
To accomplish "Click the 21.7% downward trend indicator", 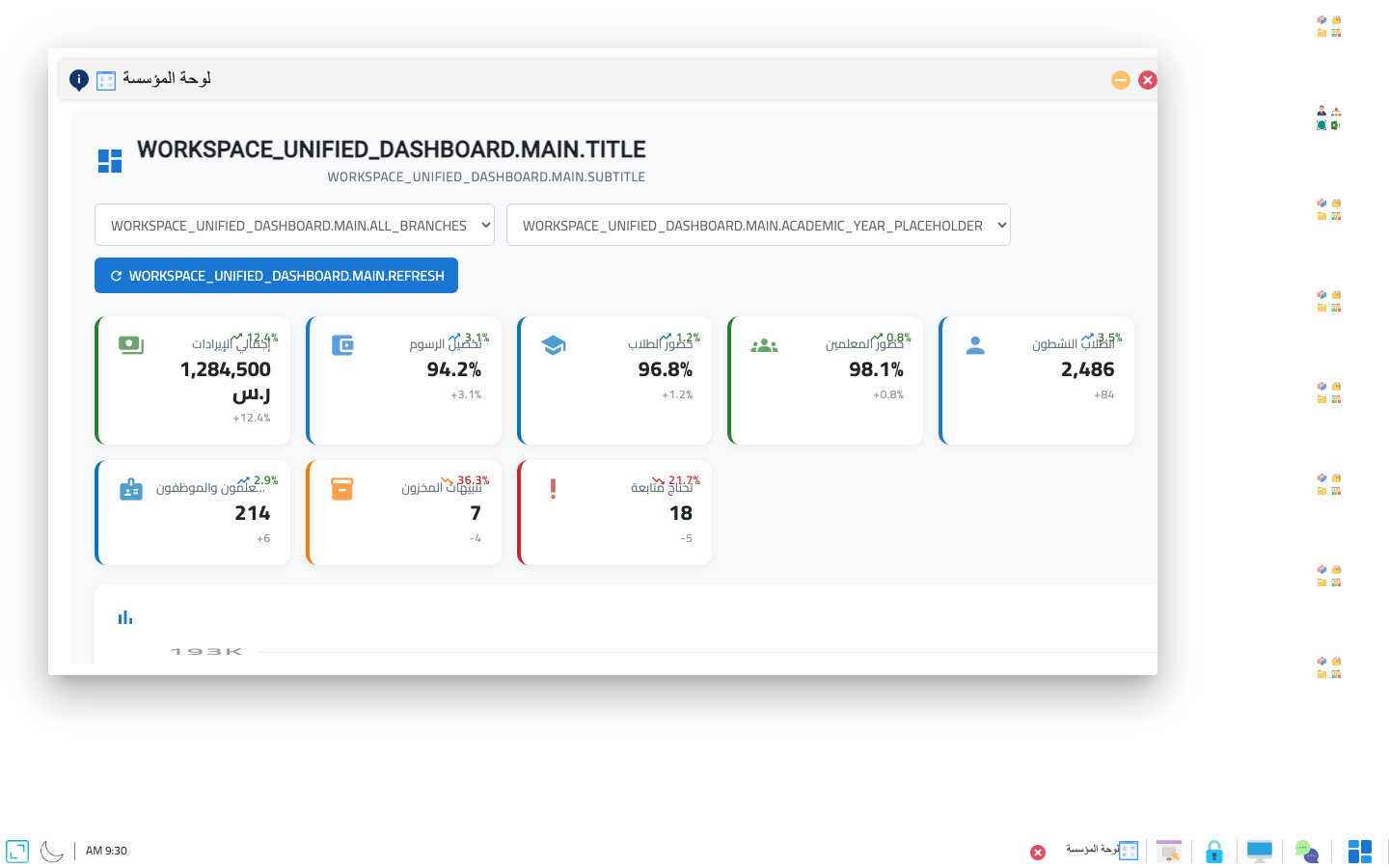I will coord(676,480).
